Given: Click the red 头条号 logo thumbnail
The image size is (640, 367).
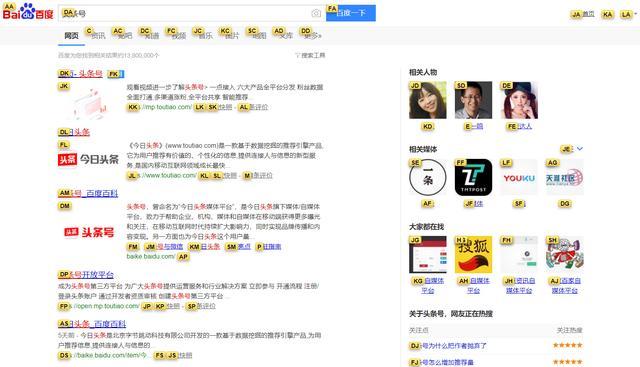Looking at the screenshot, I should tap(89, 232).
